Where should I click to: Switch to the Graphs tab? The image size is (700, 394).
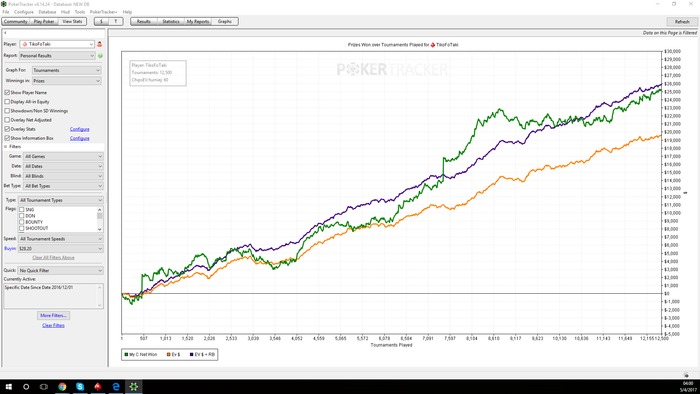[225, 21]
